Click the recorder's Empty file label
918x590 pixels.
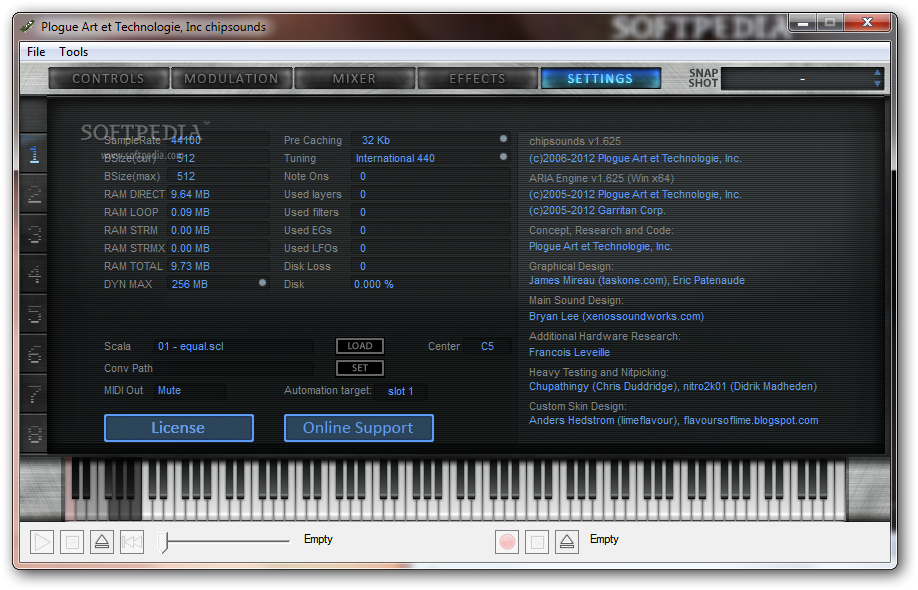tap(604, 539)
